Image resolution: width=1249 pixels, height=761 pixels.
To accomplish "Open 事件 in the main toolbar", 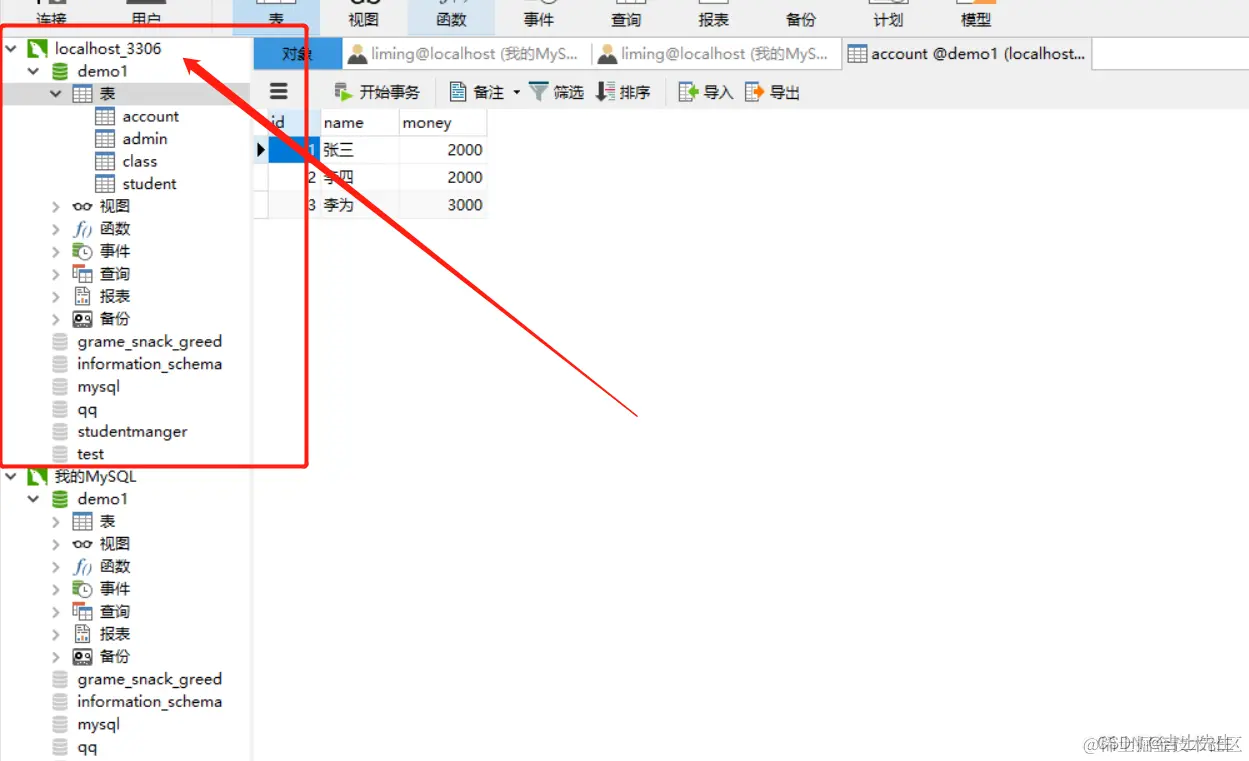I will tap(538, 15).
